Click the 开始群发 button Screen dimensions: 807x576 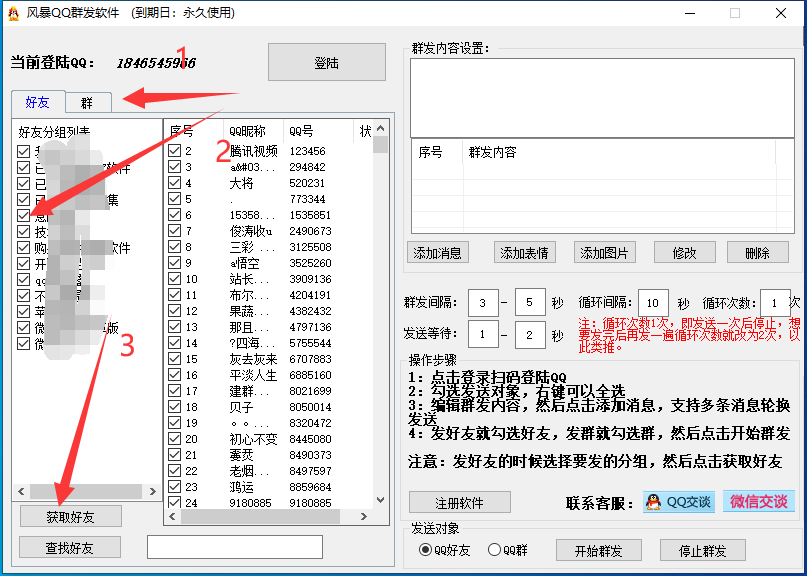click(x=599, y=550)
